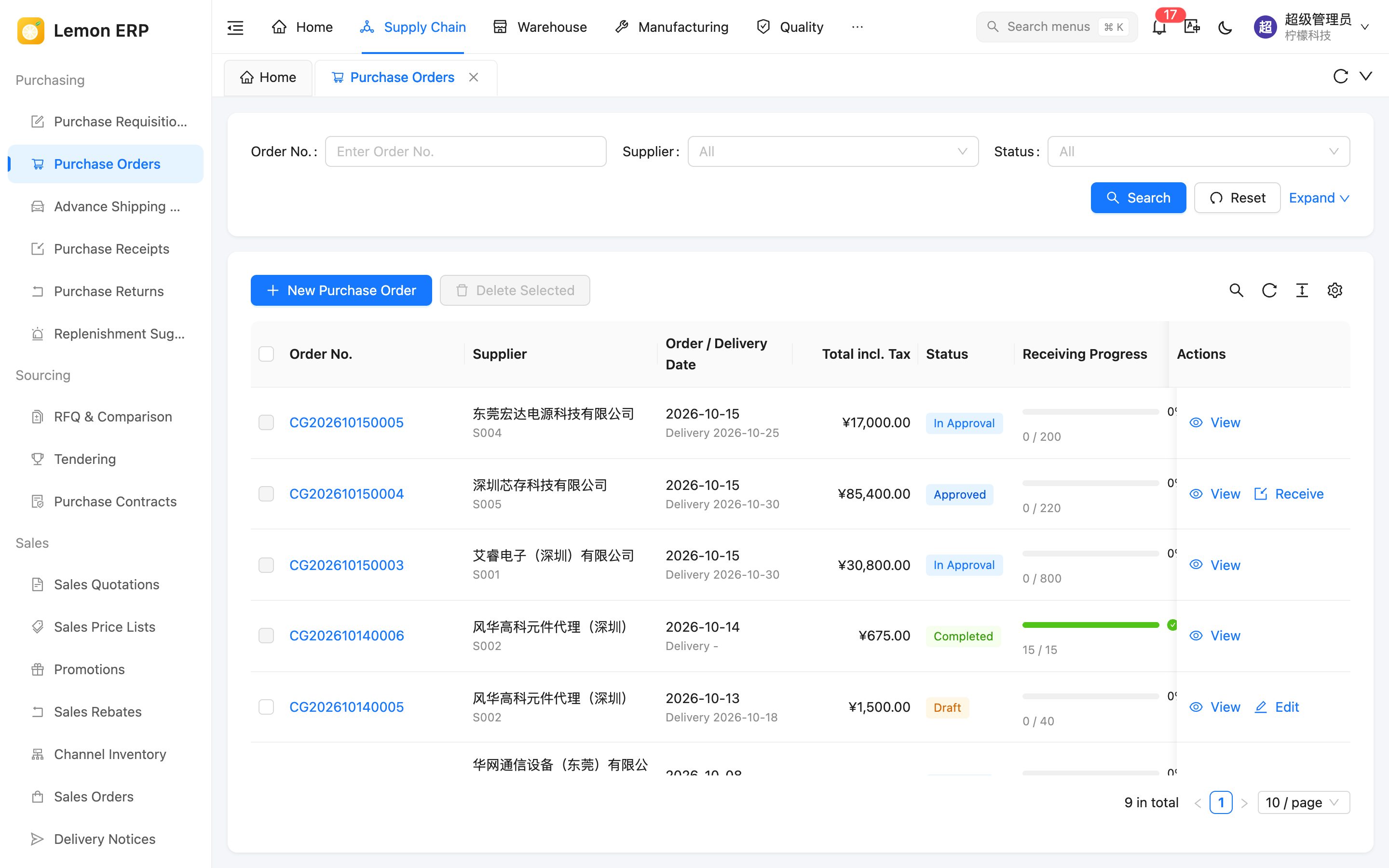This screenshot has height=868, width=1389.
Task: Check the row for CG202610150004
Action: tap(266, 494)
